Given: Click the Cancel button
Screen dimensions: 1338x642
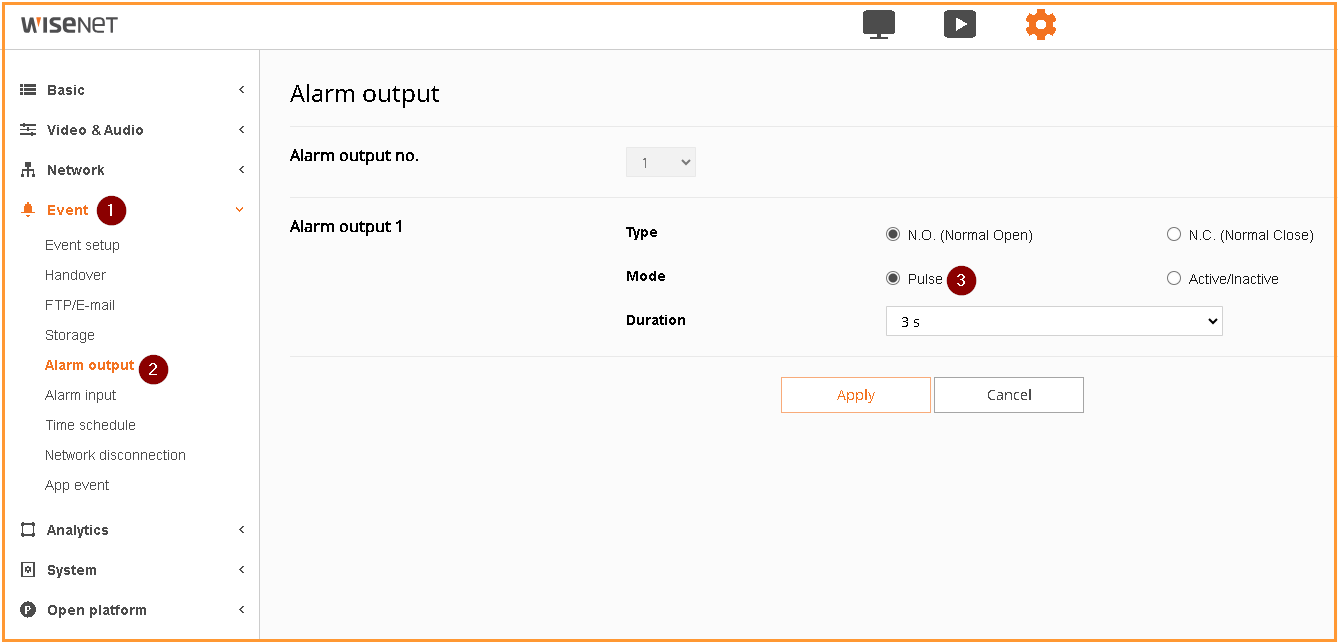Looking at the screenshot, I should click(x=1009, y=395).
